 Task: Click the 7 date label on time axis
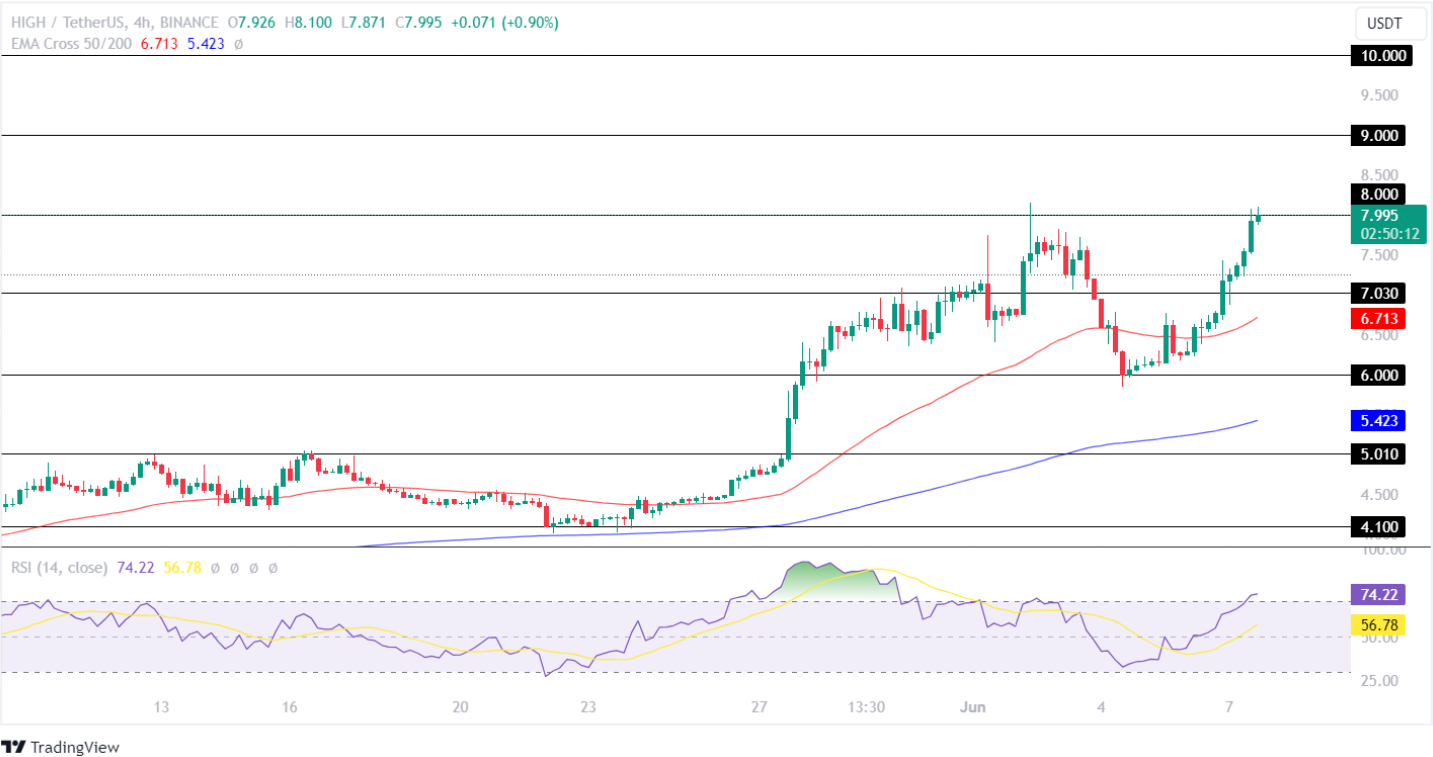pyautogui.click(x=1229, y=707)
